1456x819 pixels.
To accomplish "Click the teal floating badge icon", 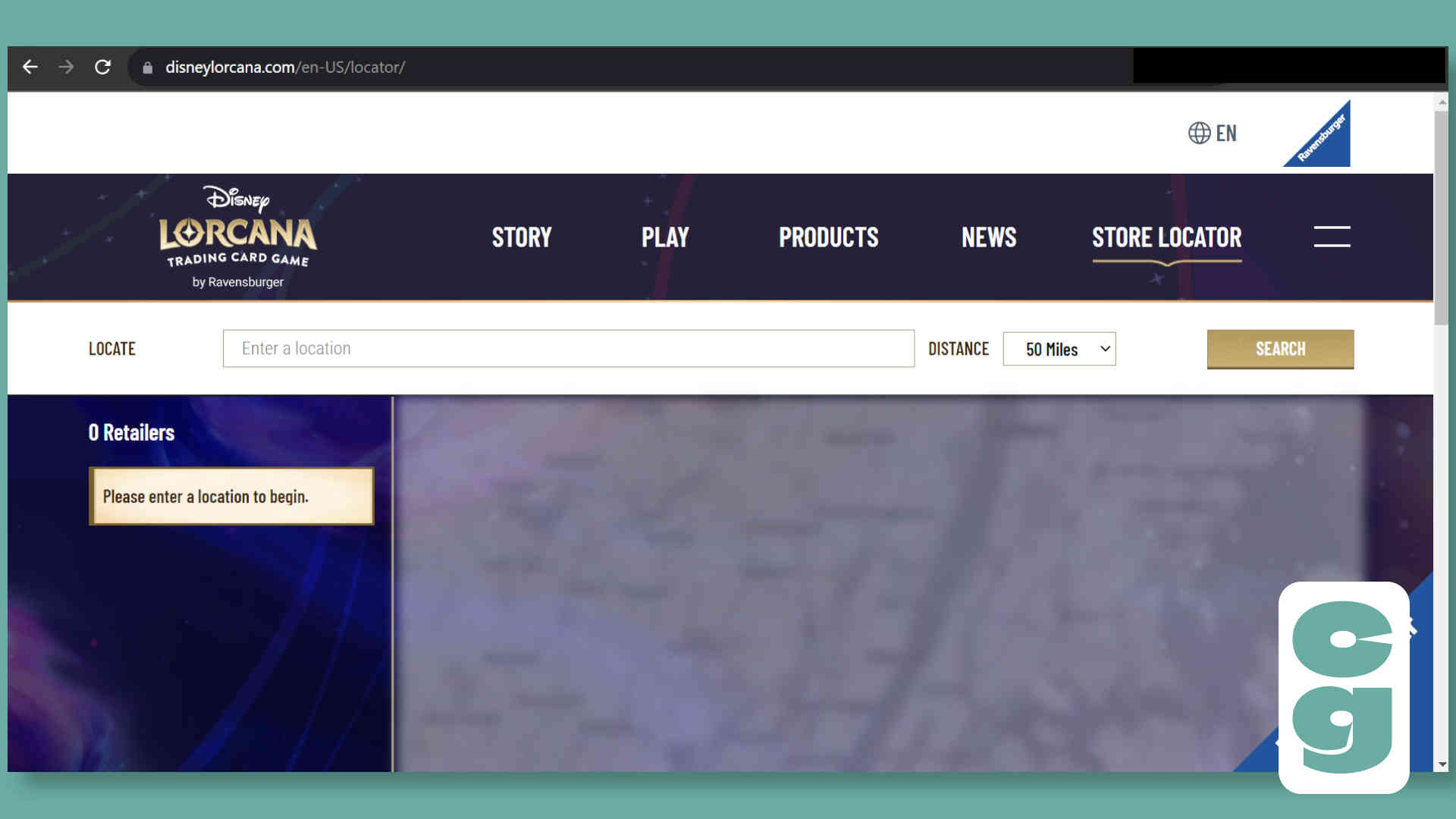I will tap(1343, 687).
